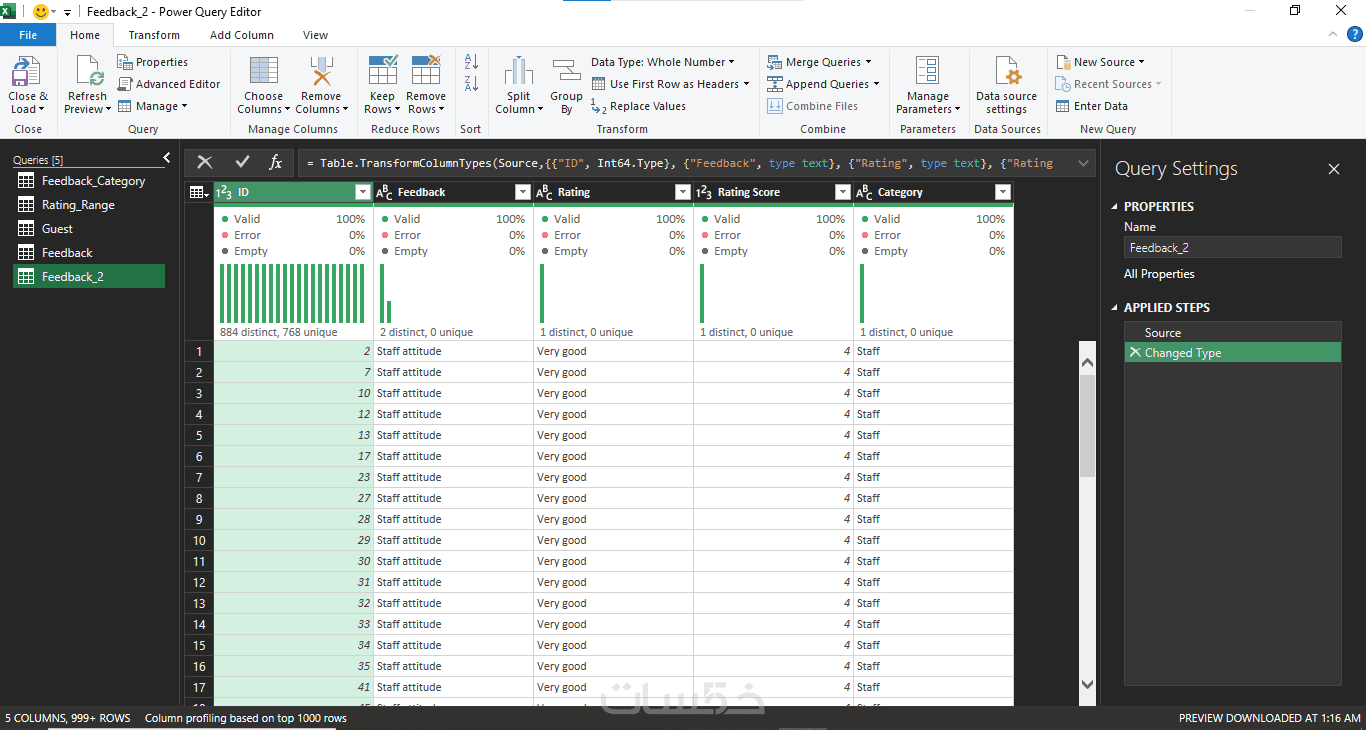
Task: Select the Guest query
Action: point(89,229)
